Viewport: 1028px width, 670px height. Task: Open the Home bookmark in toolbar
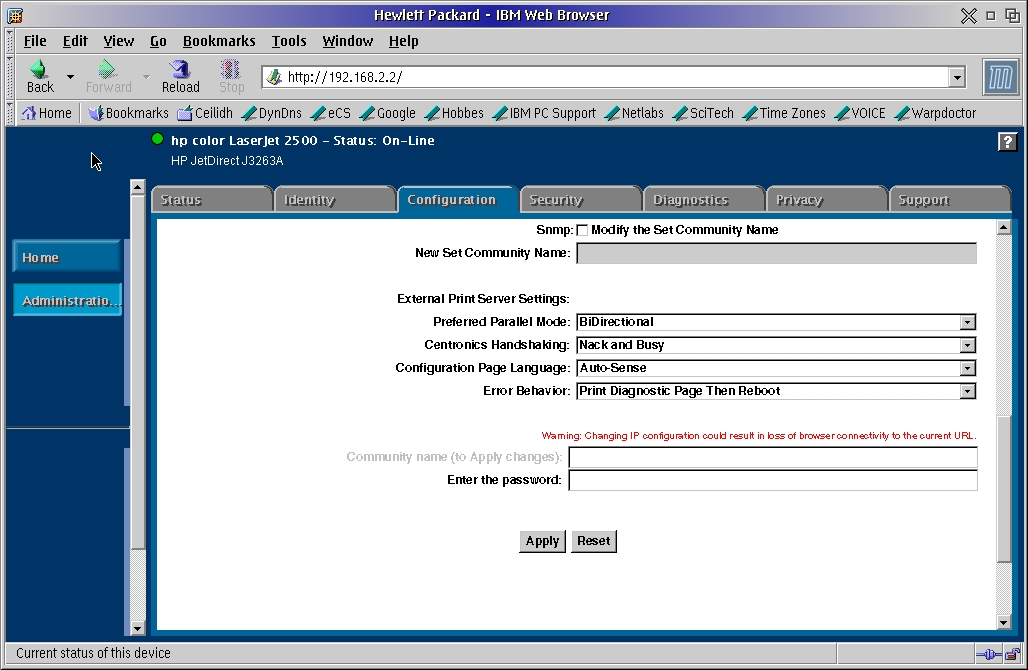[x=47, y=113]
